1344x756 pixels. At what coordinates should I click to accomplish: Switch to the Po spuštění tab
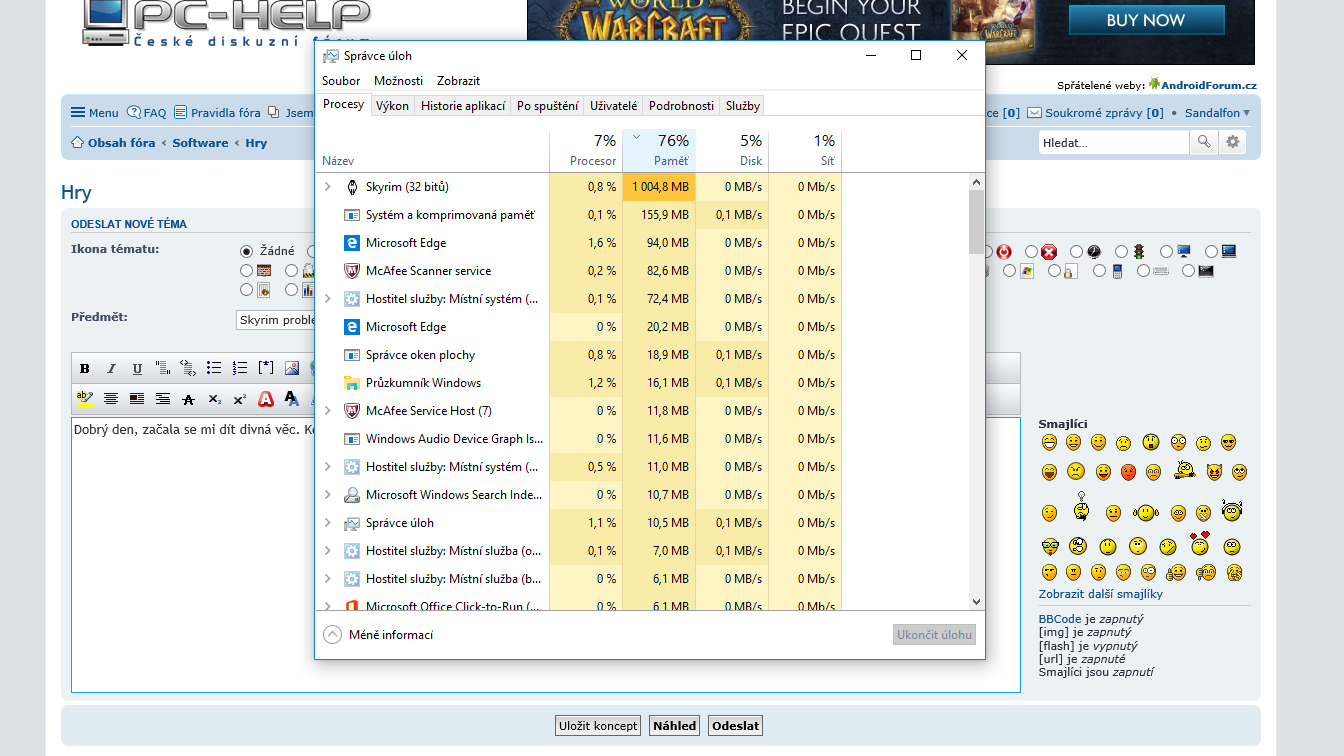[547, 105]
